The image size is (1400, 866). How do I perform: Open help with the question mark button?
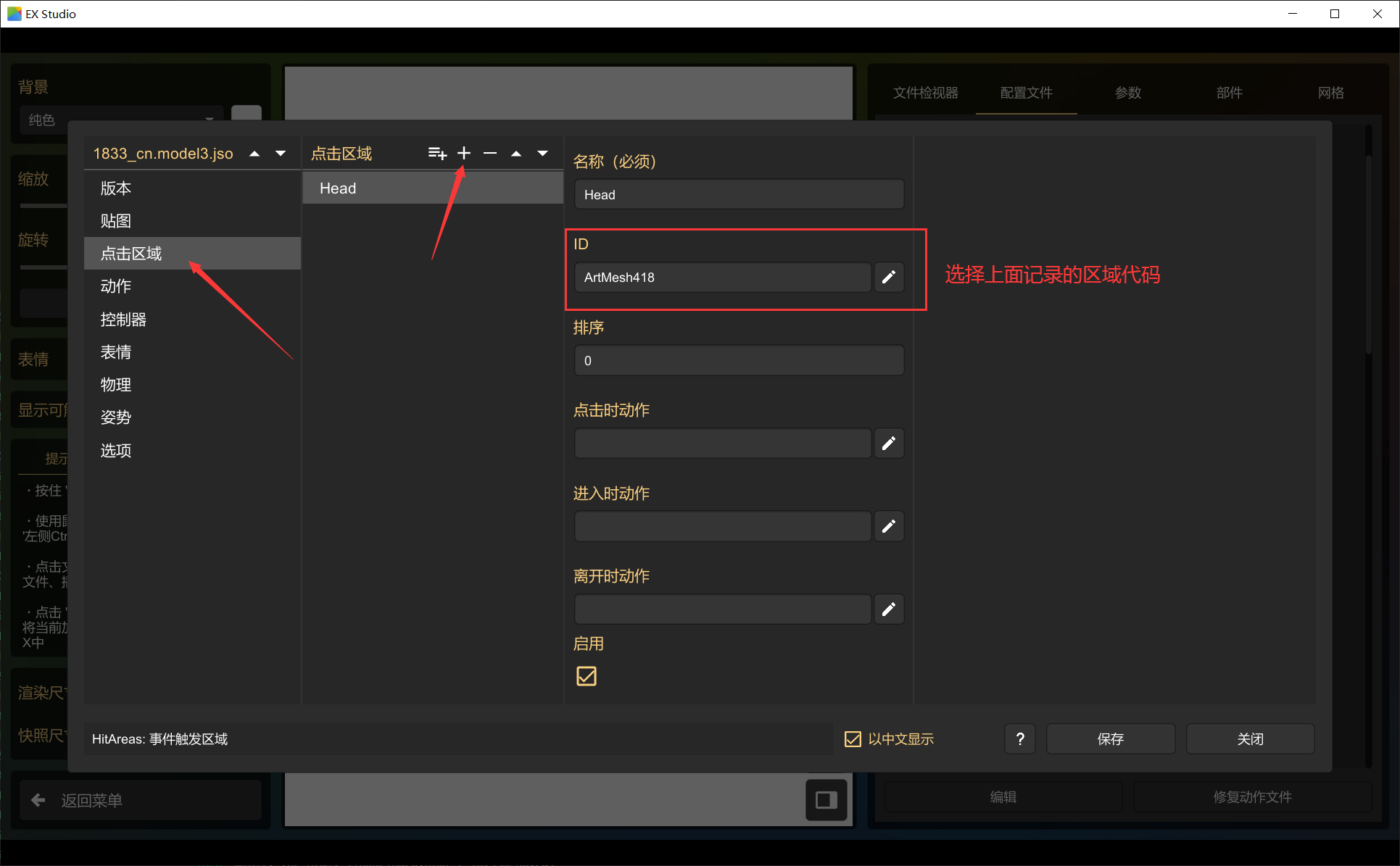[1020, 738]
